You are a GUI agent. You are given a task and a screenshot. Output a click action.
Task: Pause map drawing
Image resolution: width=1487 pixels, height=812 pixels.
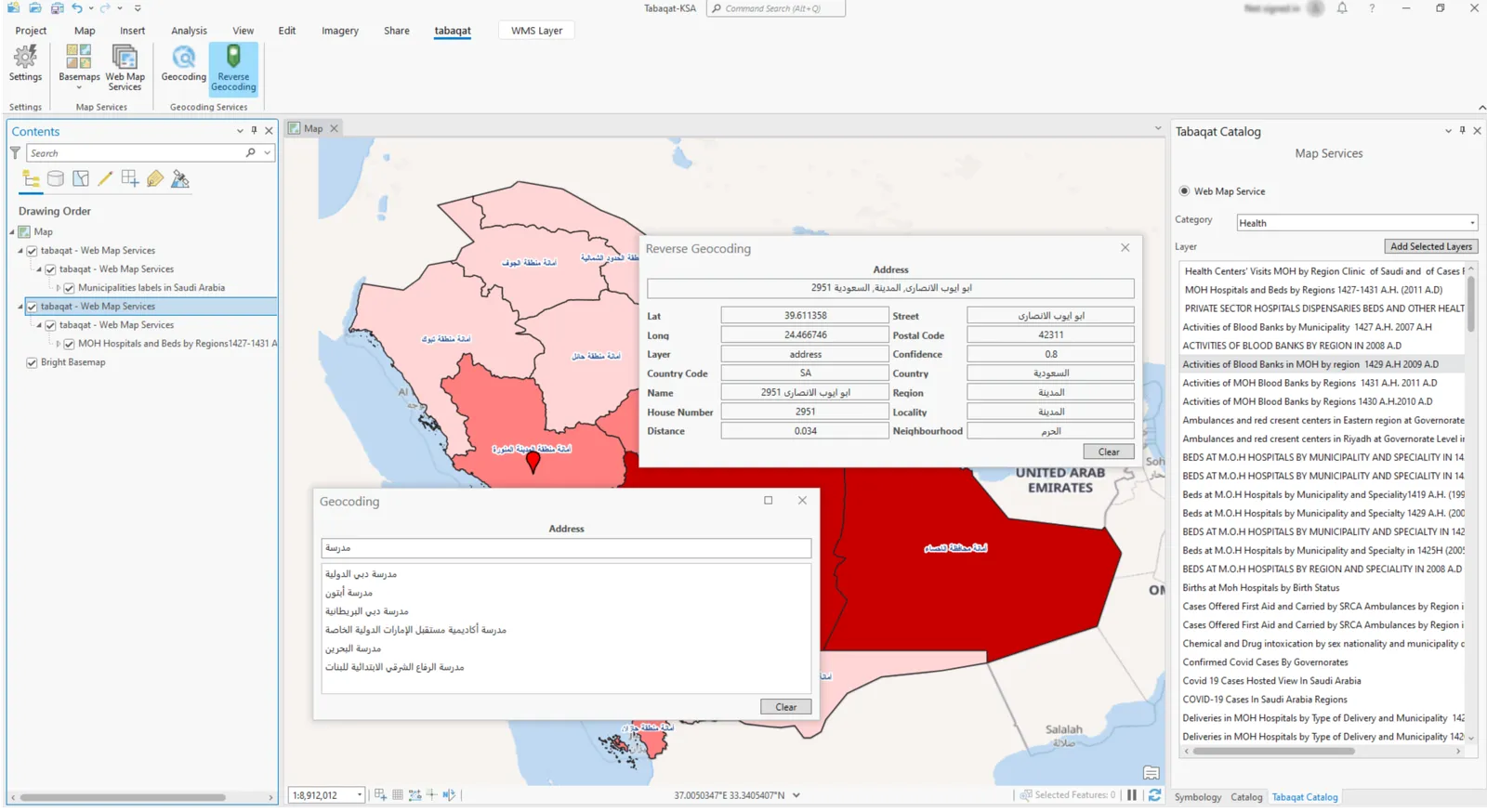(1132, 795)
